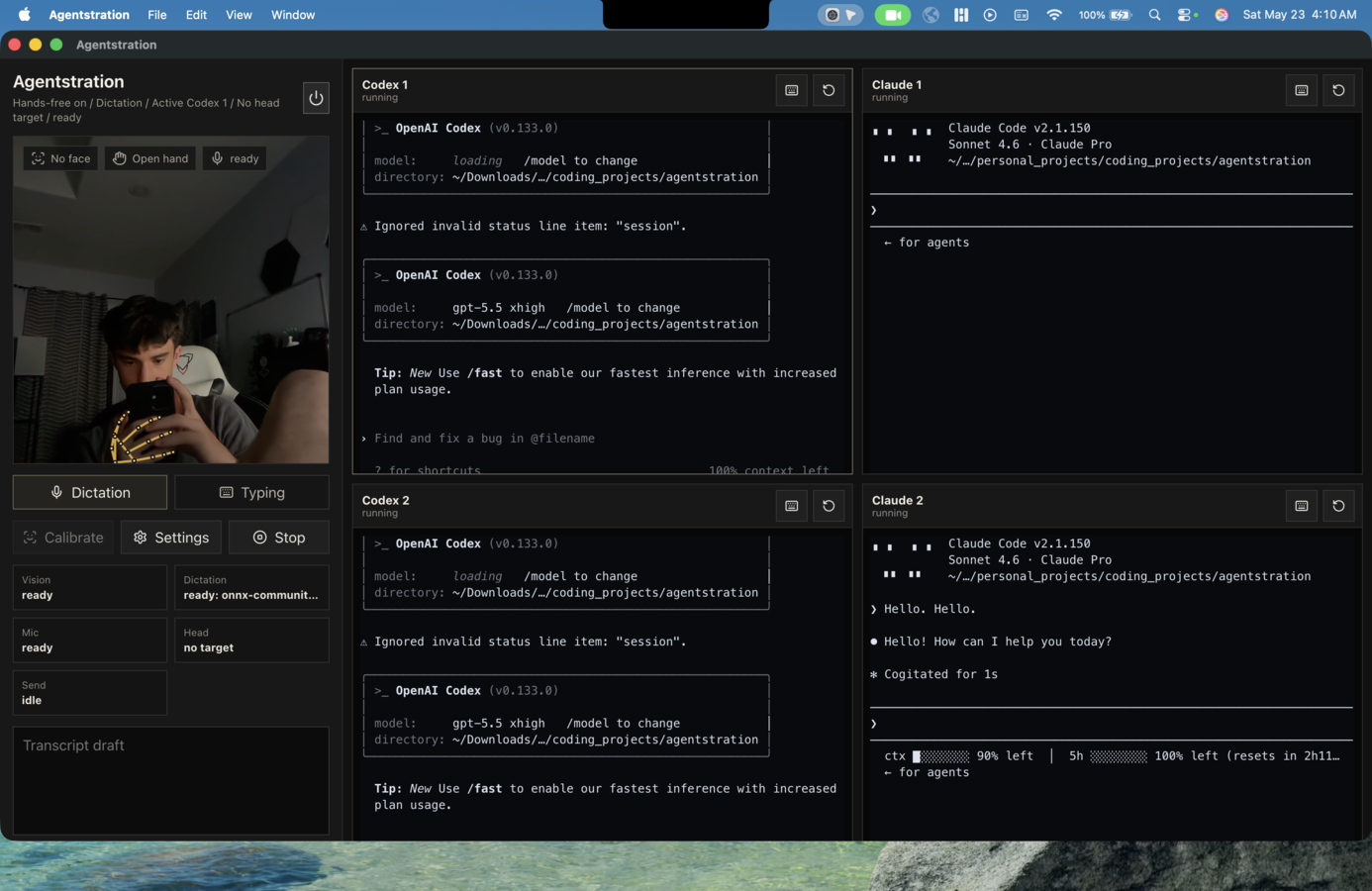Image resolution: width=1372 pixels, height=891 pixels.
Task: Click the Dictation ready: onnx-communit status tile
Action: pos(251,588)
